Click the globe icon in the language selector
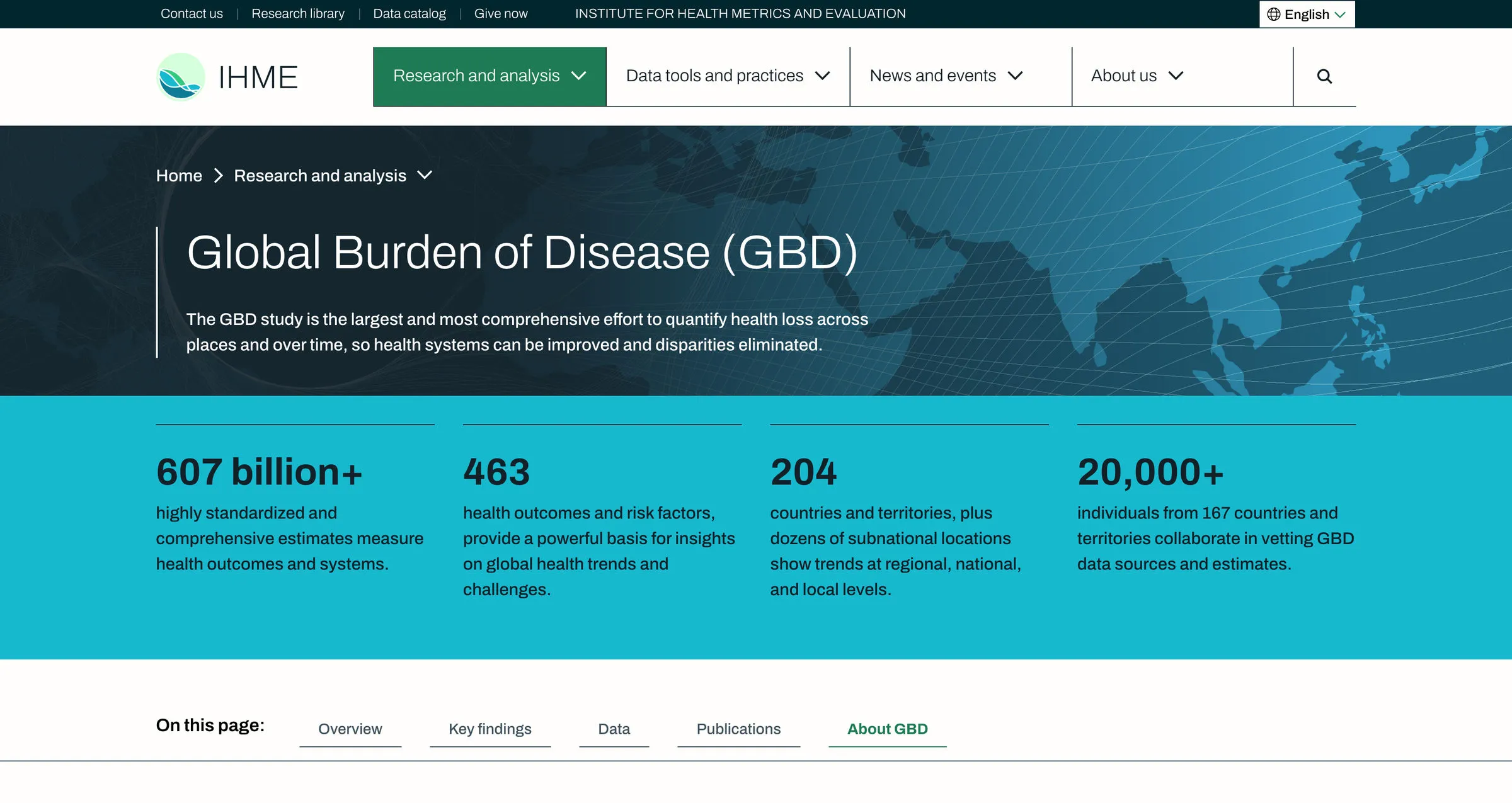The image size is (1512, 803). coord(1274,14)
